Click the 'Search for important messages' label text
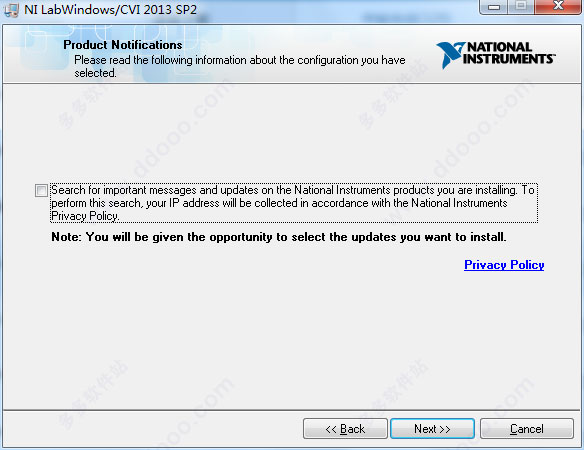The width and height of the screenshot is (584, 450). [293, 203]
